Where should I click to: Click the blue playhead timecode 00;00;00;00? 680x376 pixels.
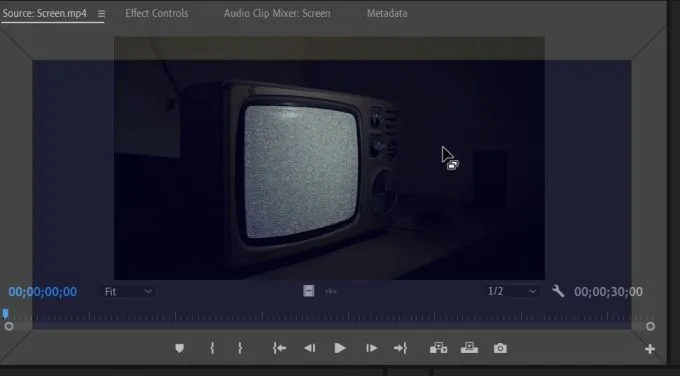[x=42, y=292]
